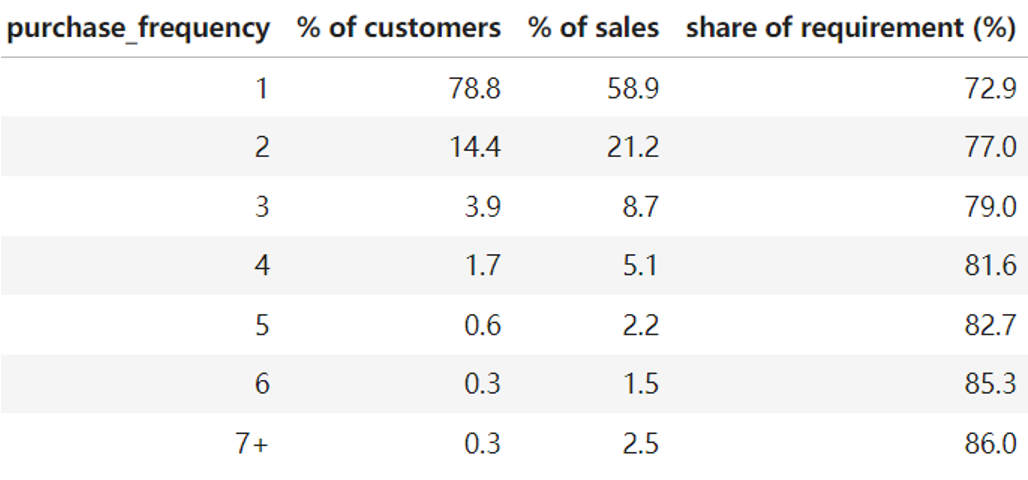Click the 8.7 value in % of sales

(639, 207)
